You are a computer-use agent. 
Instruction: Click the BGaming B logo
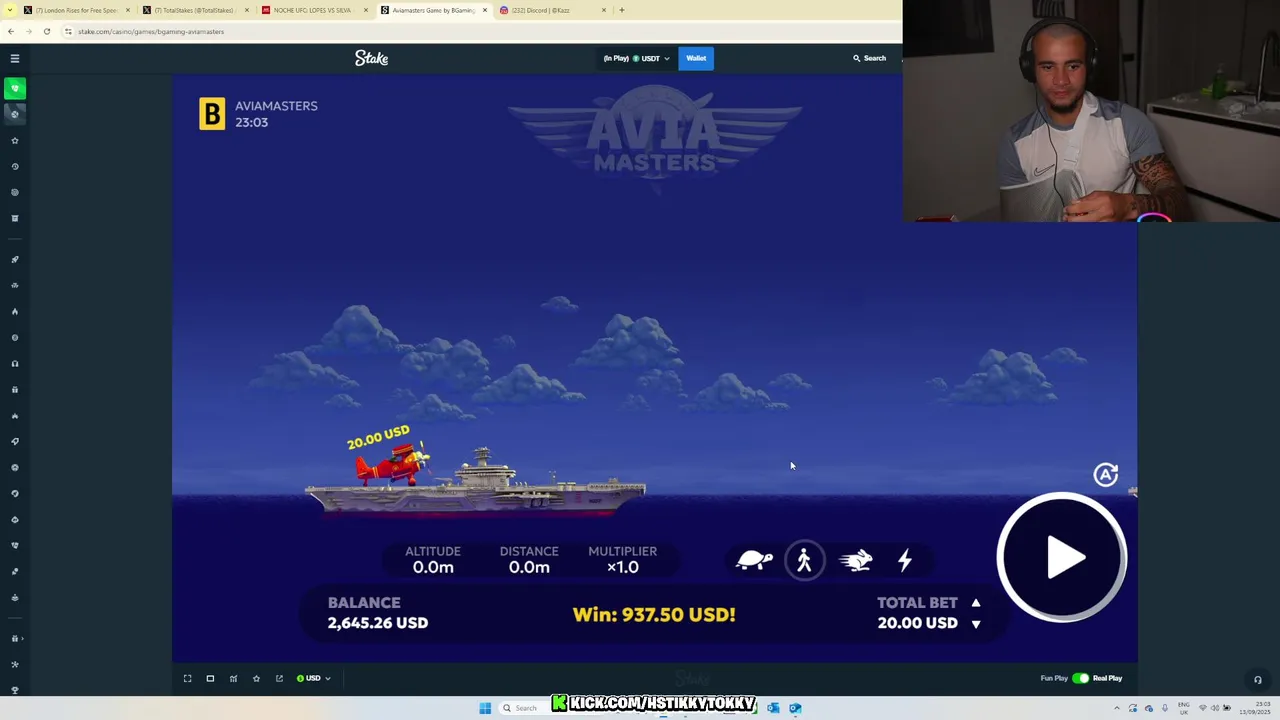(x=212, y=114)
